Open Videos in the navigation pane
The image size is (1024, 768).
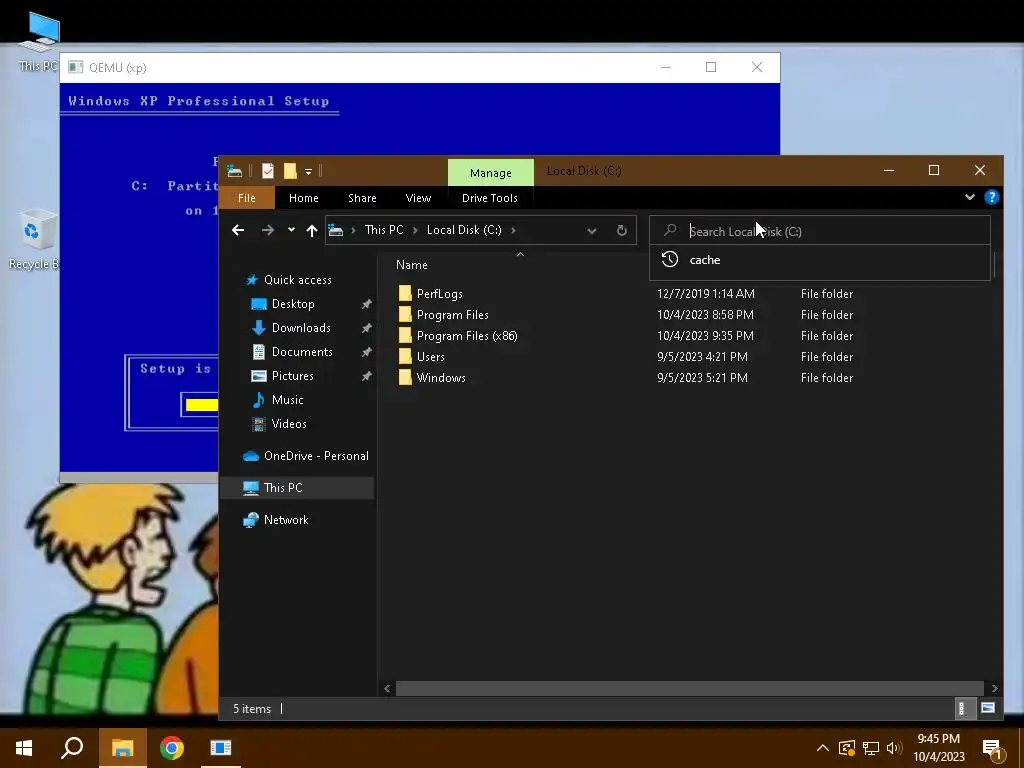coord(289,424)
